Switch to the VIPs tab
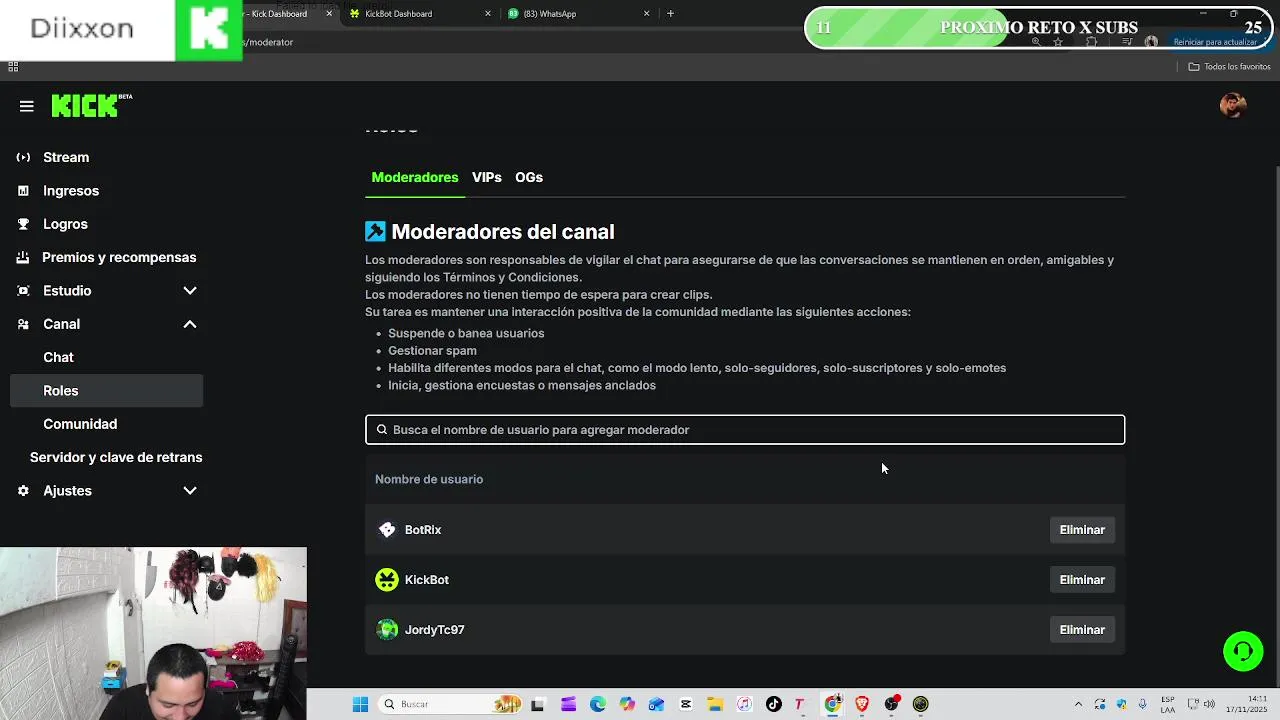This screenshot has height=720, width=1280. click(x=486, y=177)
